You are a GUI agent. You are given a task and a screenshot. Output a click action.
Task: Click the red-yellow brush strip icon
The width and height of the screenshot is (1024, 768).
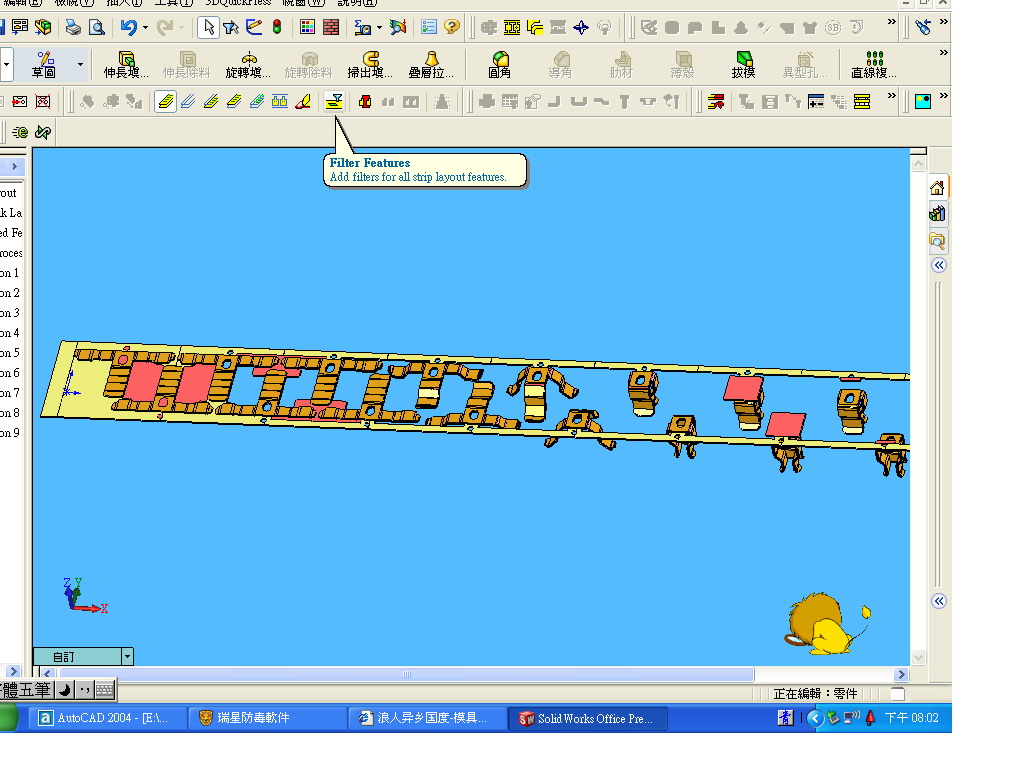(302, 102)
